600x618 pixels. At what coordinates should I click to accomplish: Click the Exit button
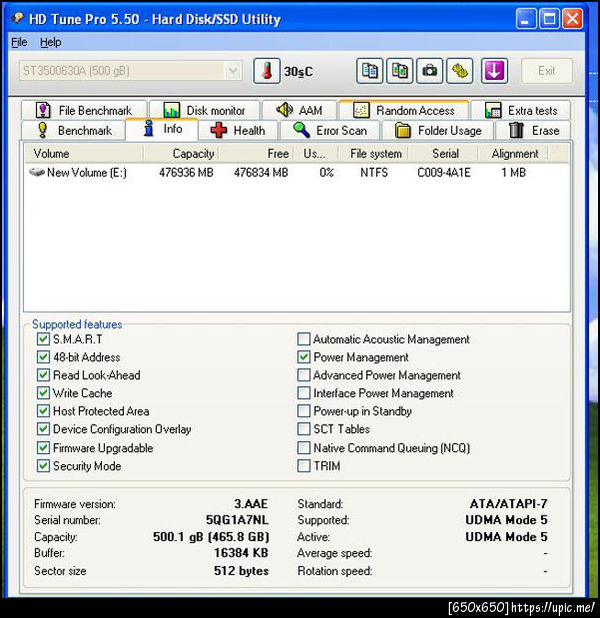[547, 71]
